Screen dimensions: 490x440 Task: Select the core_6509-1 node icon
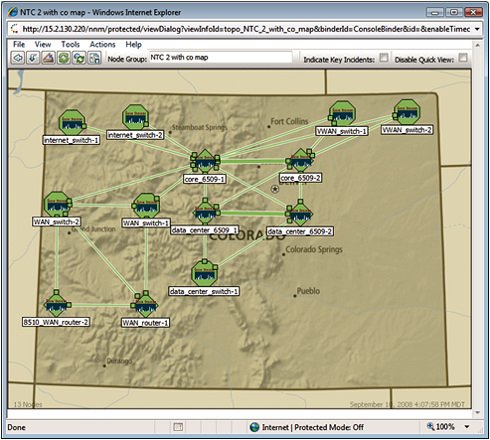click(205, 162)
